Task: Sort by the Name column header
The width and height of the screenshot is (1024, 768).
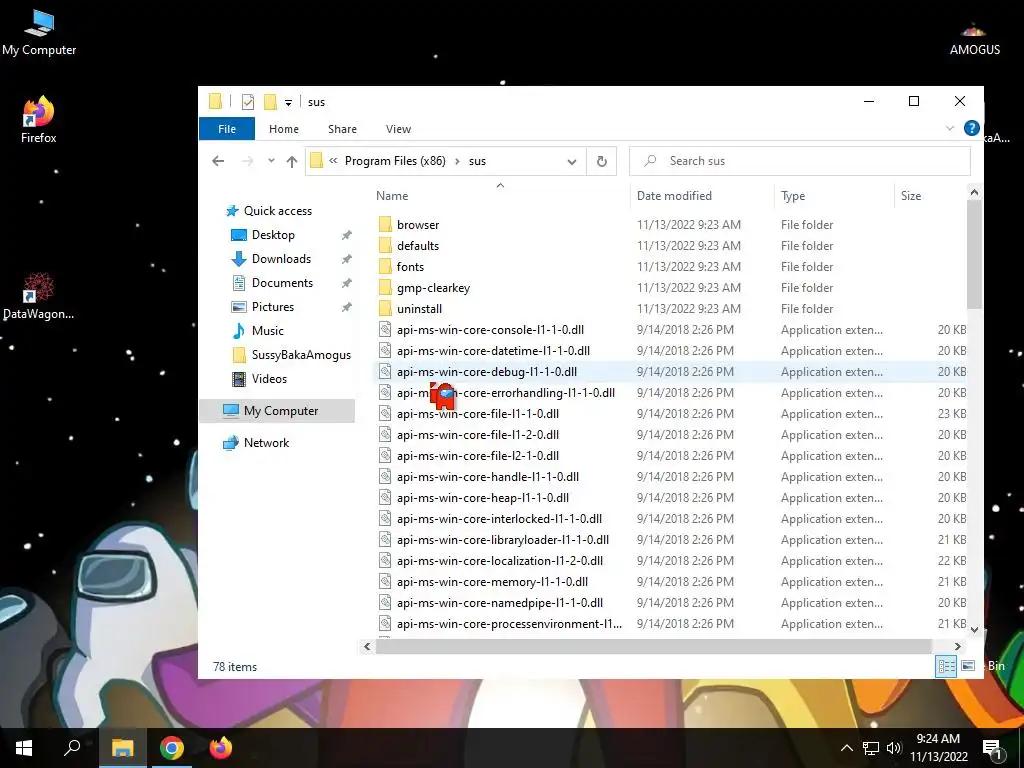Action: (392, 195)
